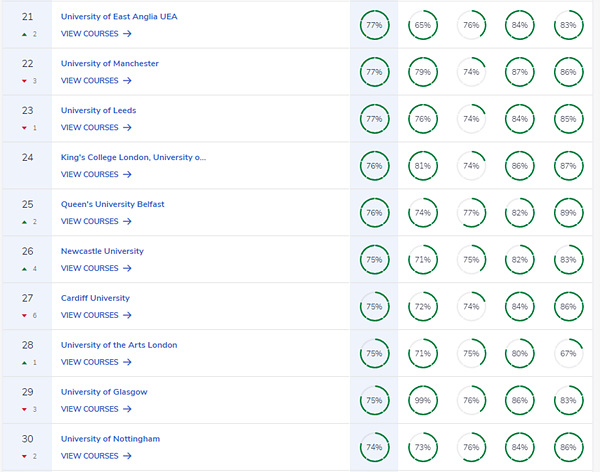600x472 pixels.
Task: Click 81% circle in King's College row
Action: tap(423, 166)
